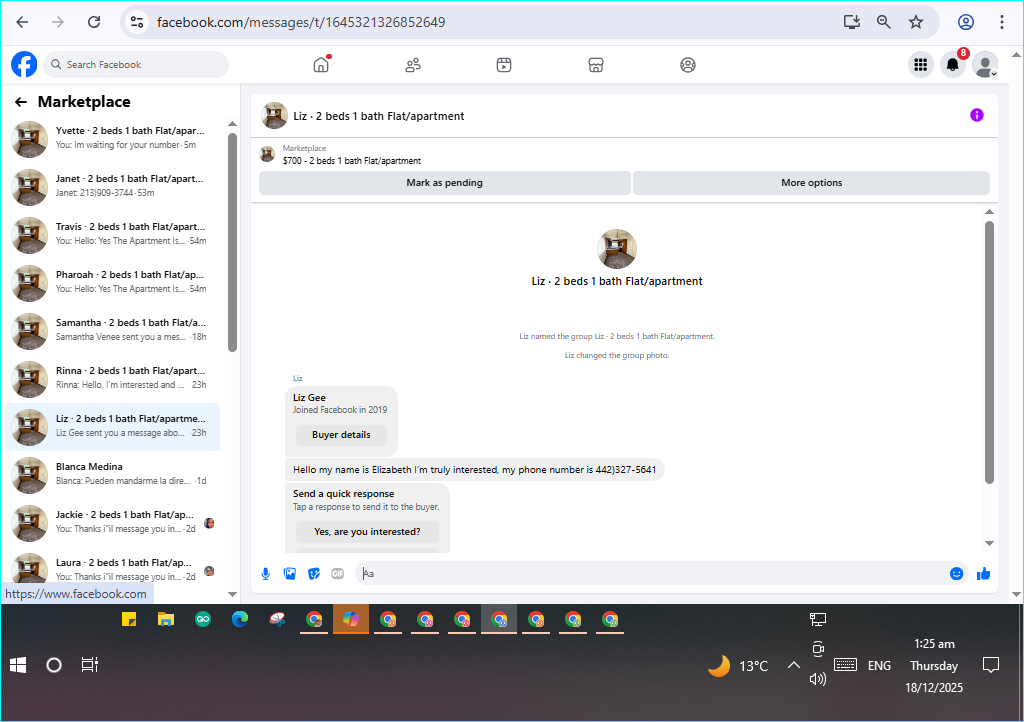Open Janet conversation in list
Image resolution: width=1024 pixels, height=722 pixels.
click(x=112, y=186)
